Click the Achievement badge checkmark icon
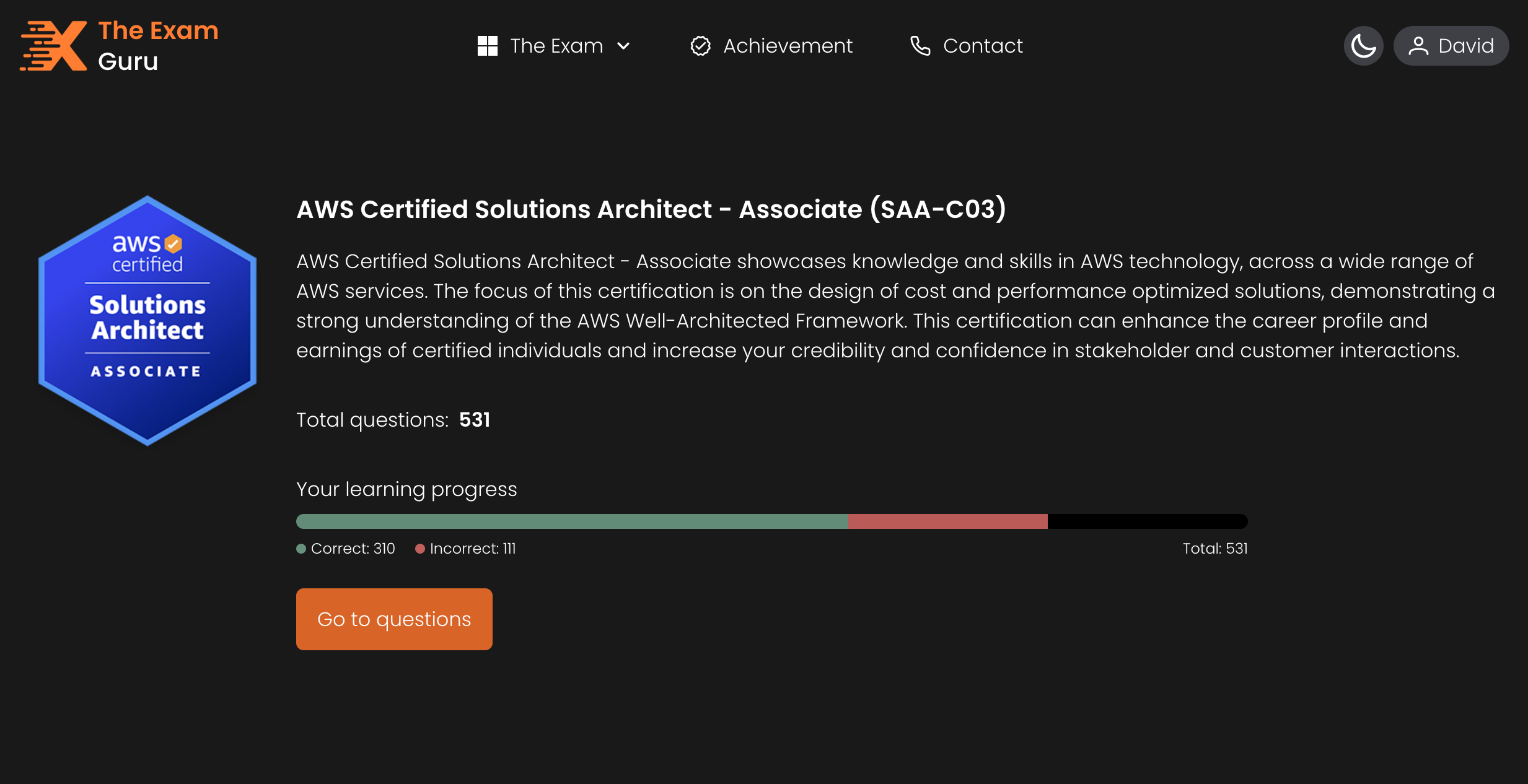 [700, 46]
